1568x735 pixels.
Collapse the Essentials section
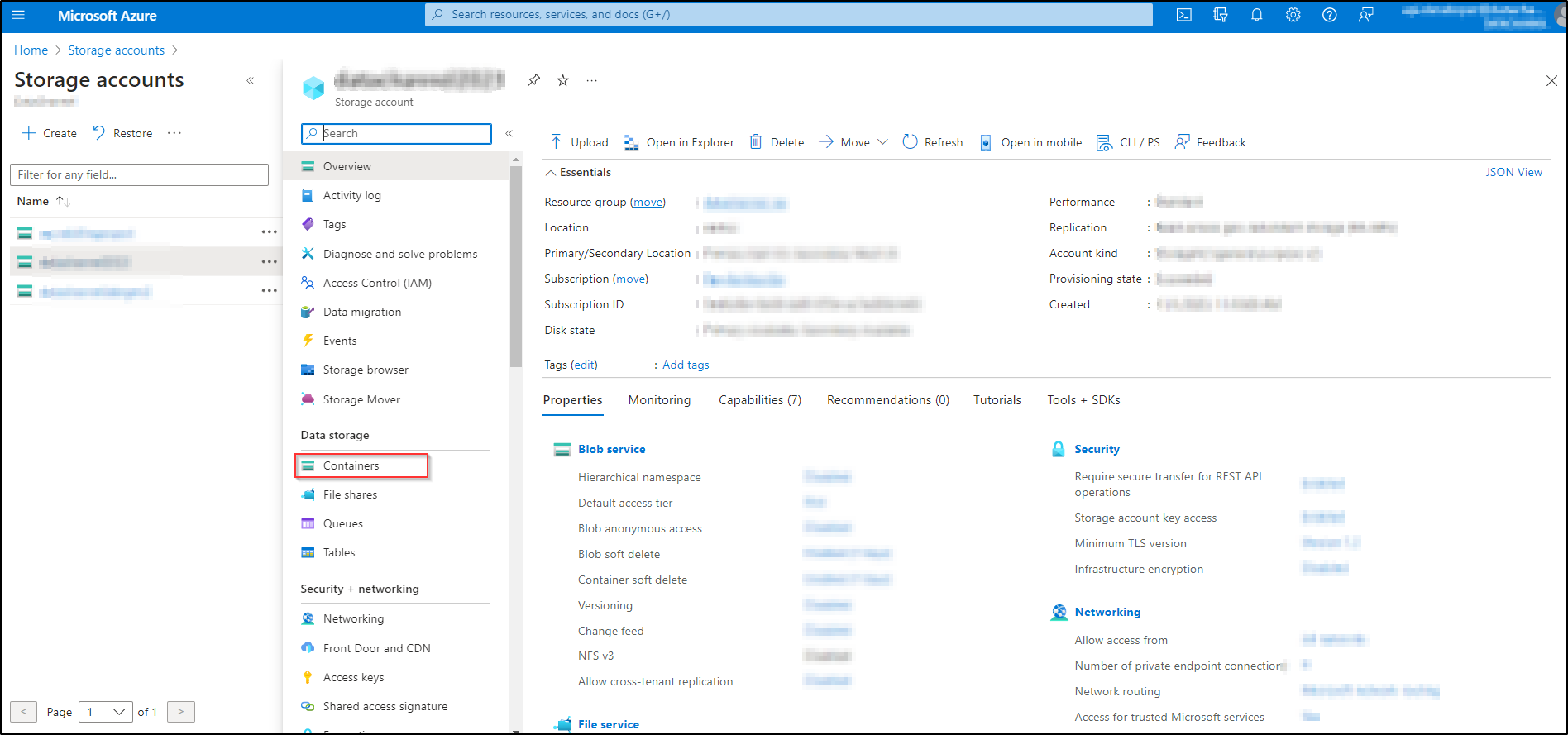[577, 172]
